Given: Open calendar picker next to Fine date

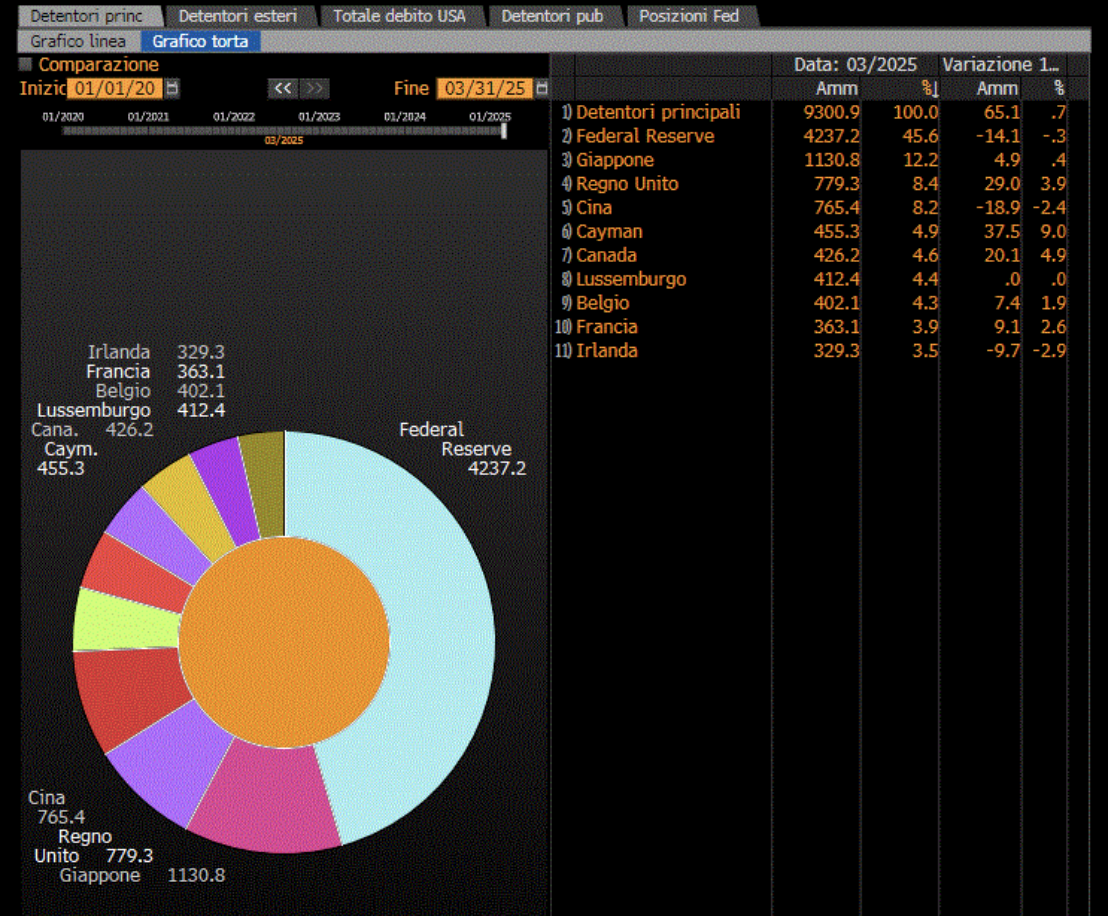Looking at the screenshot, I should [x=542, y=88].
